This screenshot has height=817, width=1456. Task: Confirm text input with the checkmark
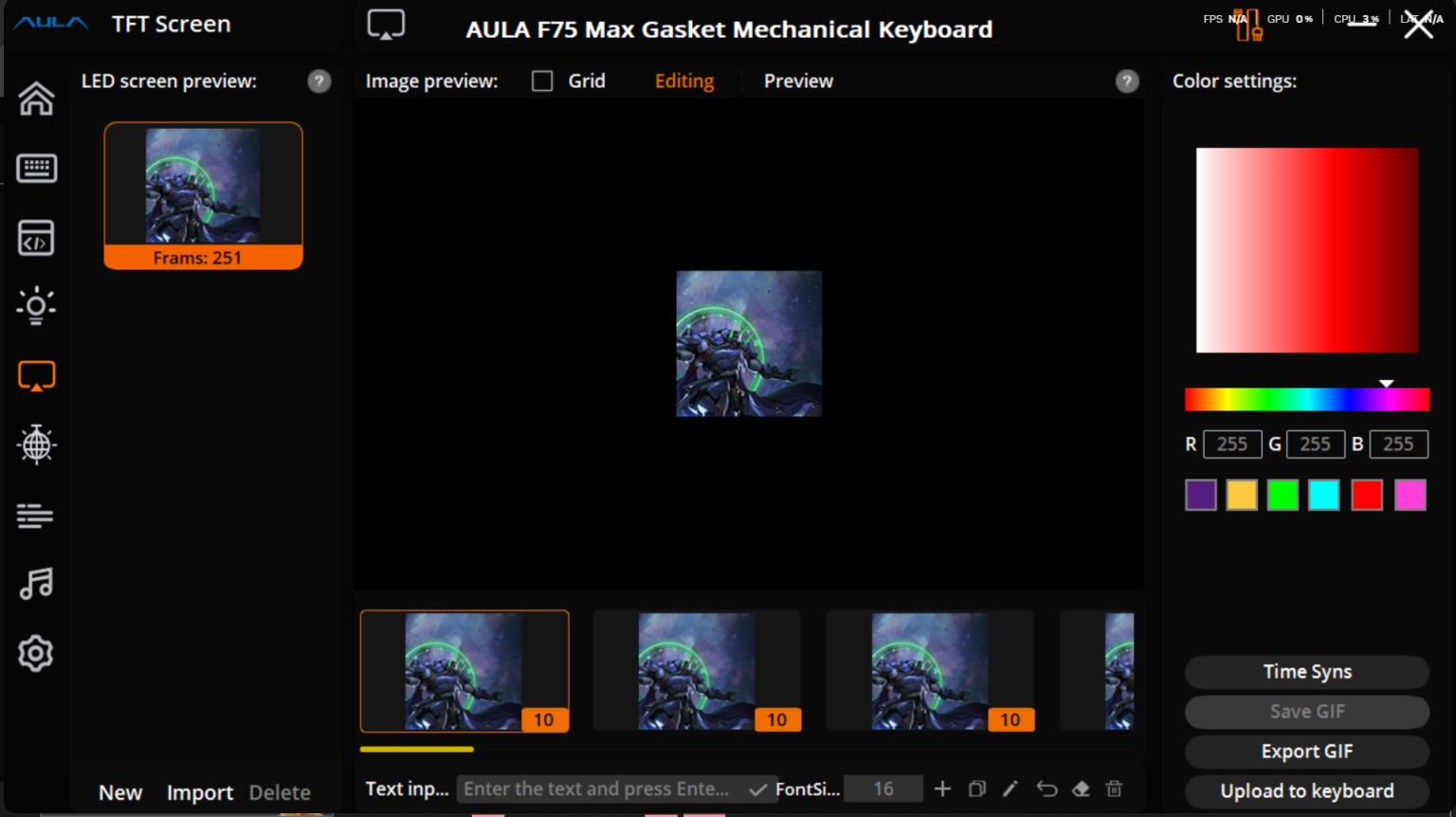coord(758,788)
